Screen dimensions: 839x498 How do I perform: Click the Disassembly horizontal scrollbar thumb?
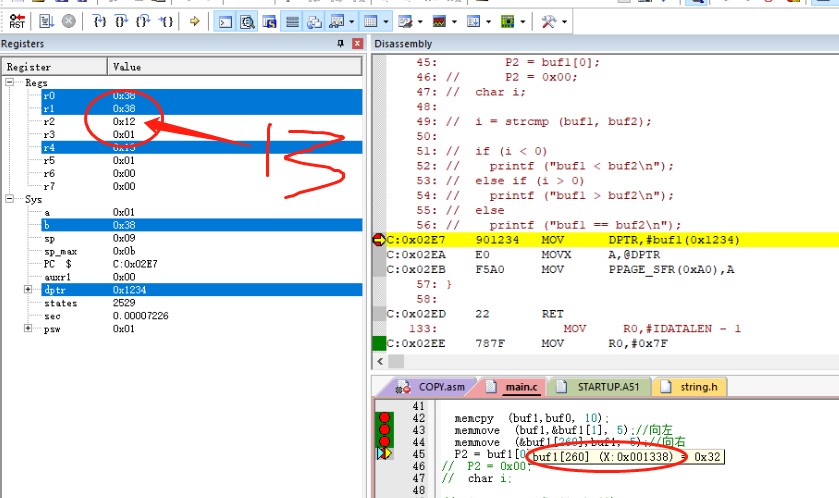pos(396,361)
